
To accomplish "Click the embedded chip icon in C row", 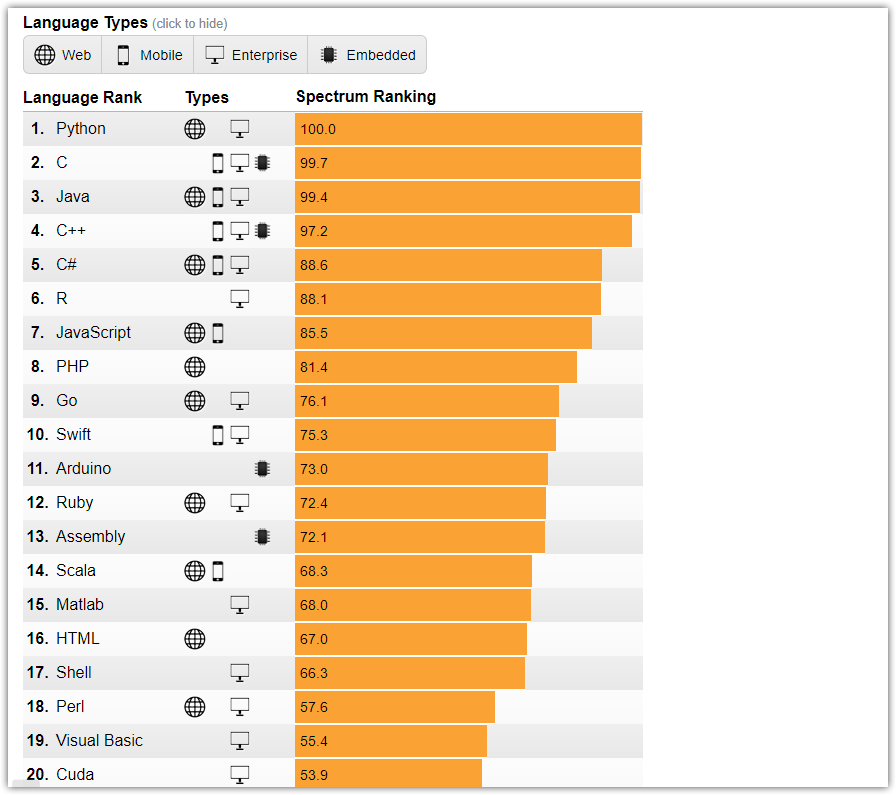I will pyautogui.click(x=262, y=163).
